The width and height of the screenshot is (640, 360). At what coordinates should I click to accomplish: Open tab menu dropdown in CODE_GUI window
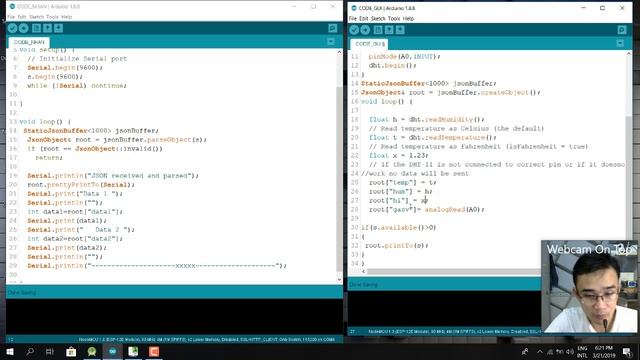pyautogui.click(x=620, y=43)
